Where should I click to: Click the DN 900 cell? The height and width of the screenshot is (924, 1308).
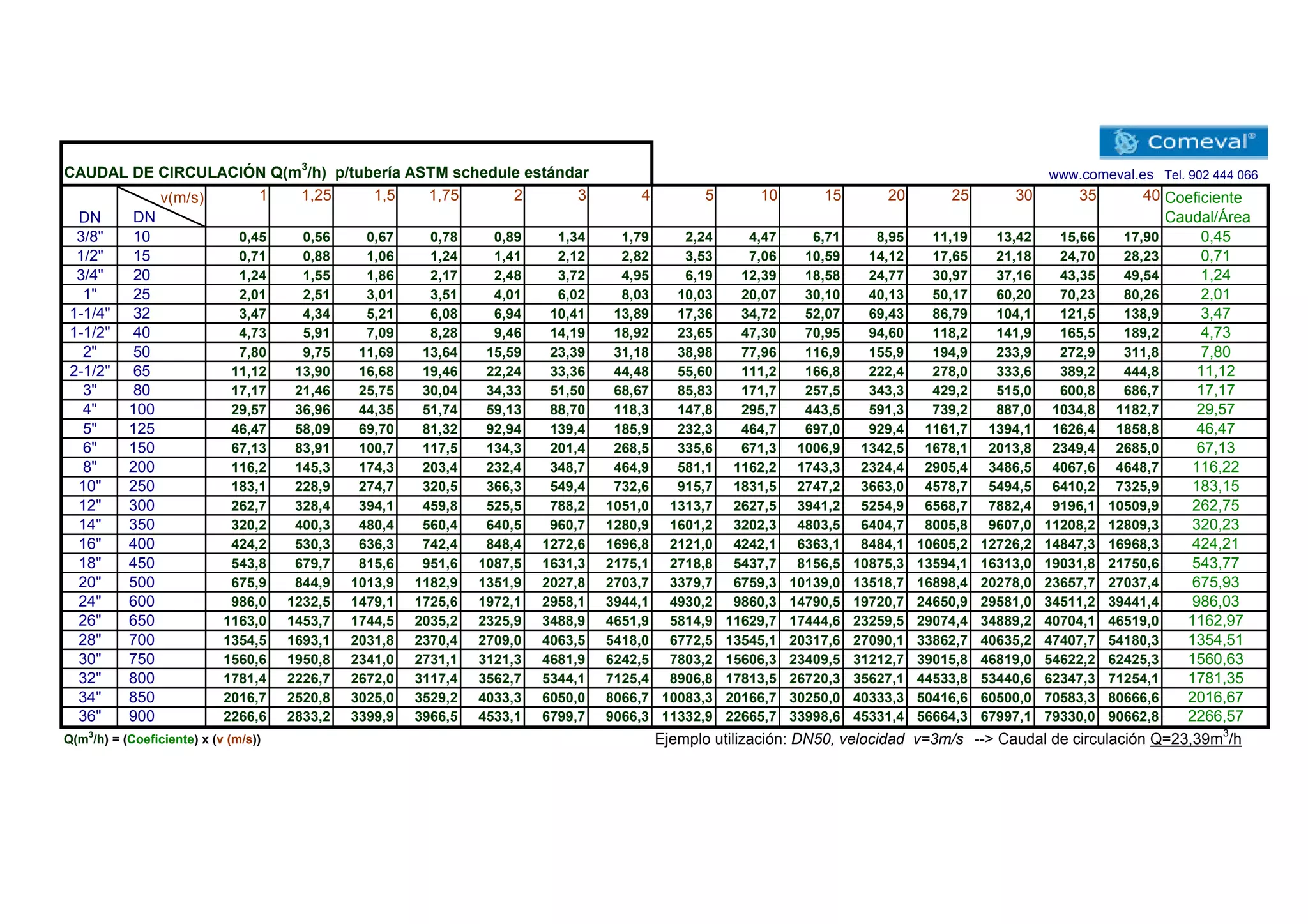142,716
